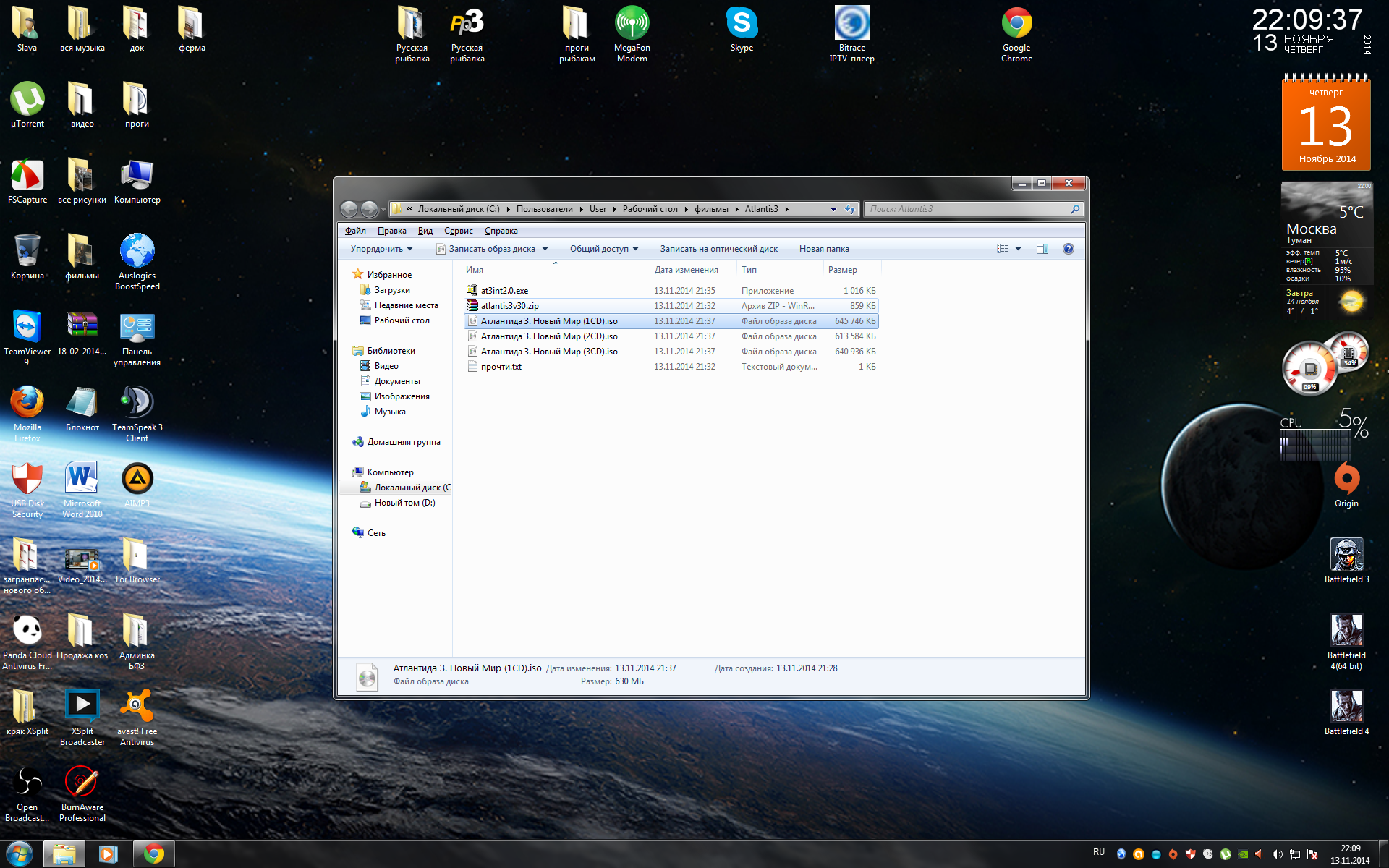
Task: Open Изображения library
Action: pyautogui.click(x=402, y=396)
